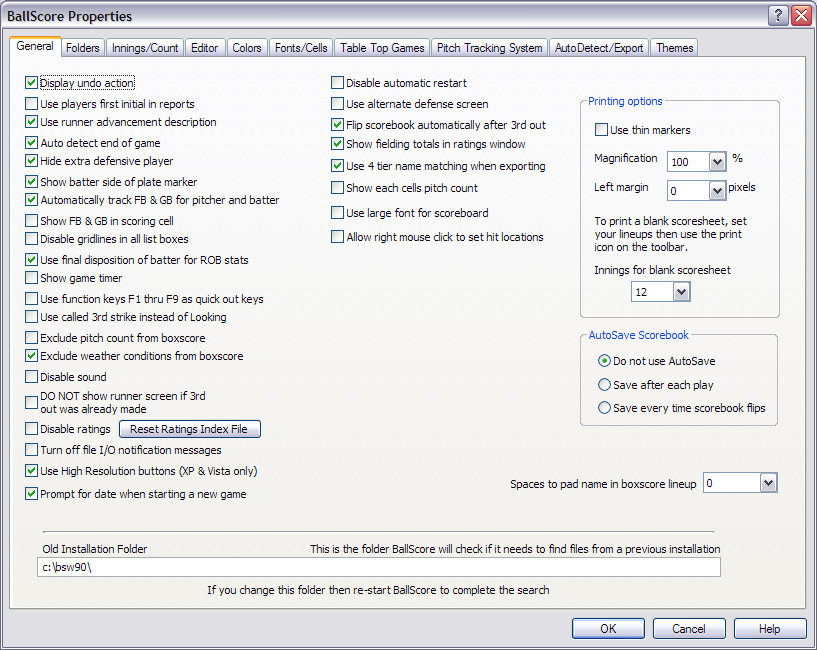Select Save every time scorebook flips
817x650 pixels.
(604, 408)
